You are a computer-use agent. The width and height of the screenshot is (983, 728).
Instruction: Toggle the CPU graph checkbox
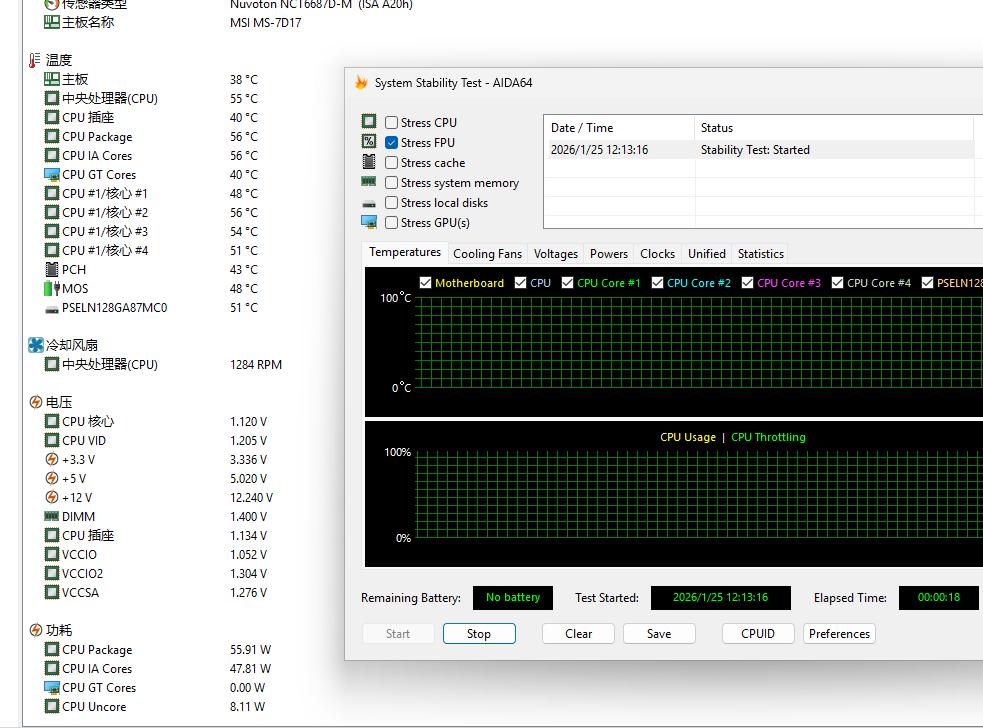(520, 283)
